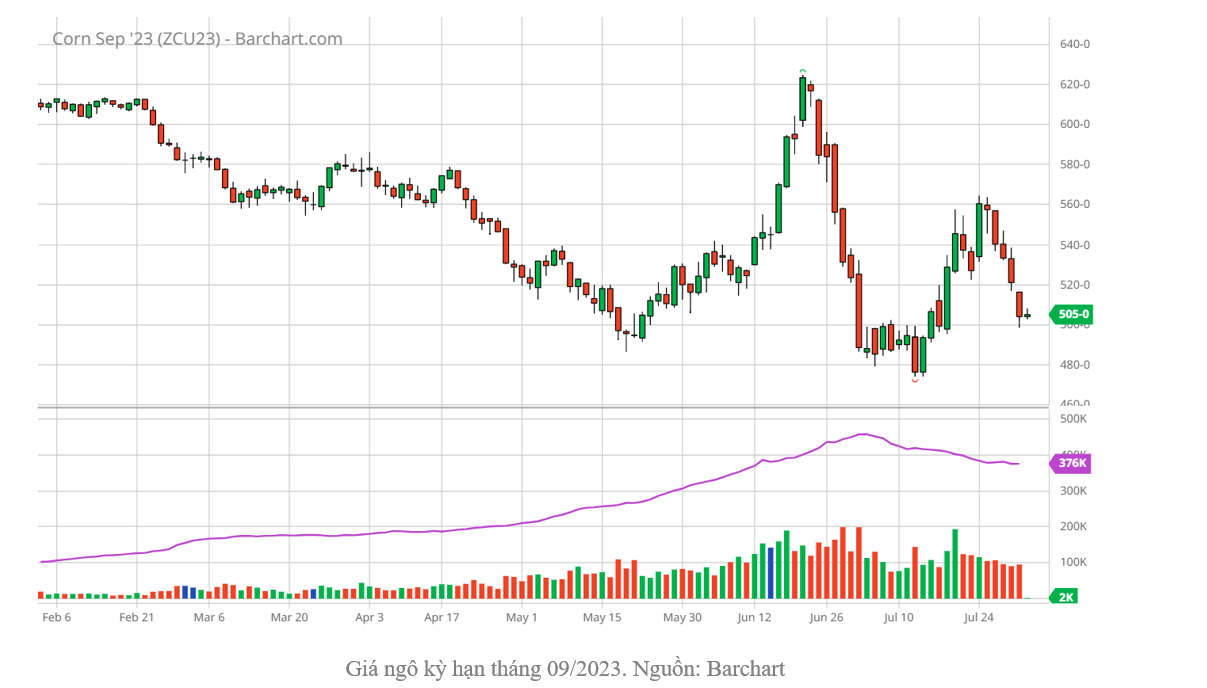Click the Mar 20 date label
Image resolution: width=1207 pixels, height=688 pixels.
289,617
